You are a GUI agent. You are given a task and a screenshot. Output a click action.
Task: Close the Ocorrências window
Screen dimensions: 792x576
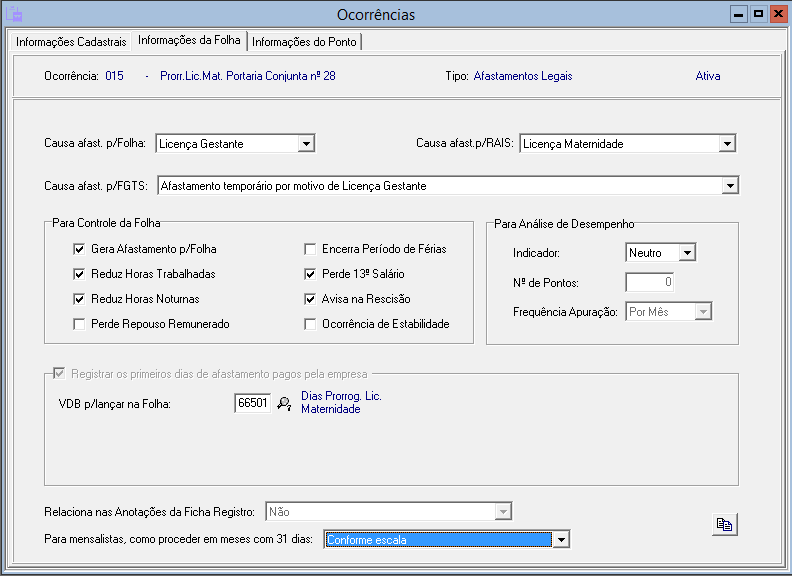click(777, 15)
